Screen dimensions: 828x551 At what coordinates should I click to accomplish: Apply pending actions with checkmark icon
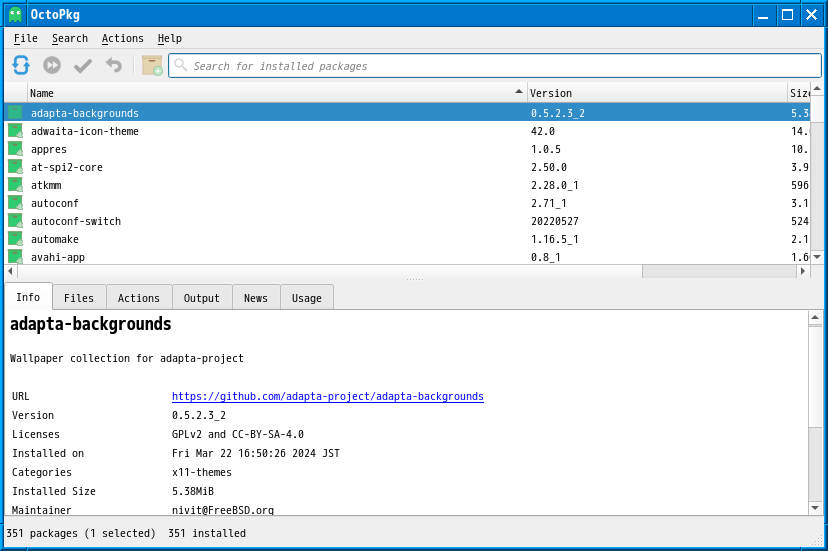pos(83,66)
